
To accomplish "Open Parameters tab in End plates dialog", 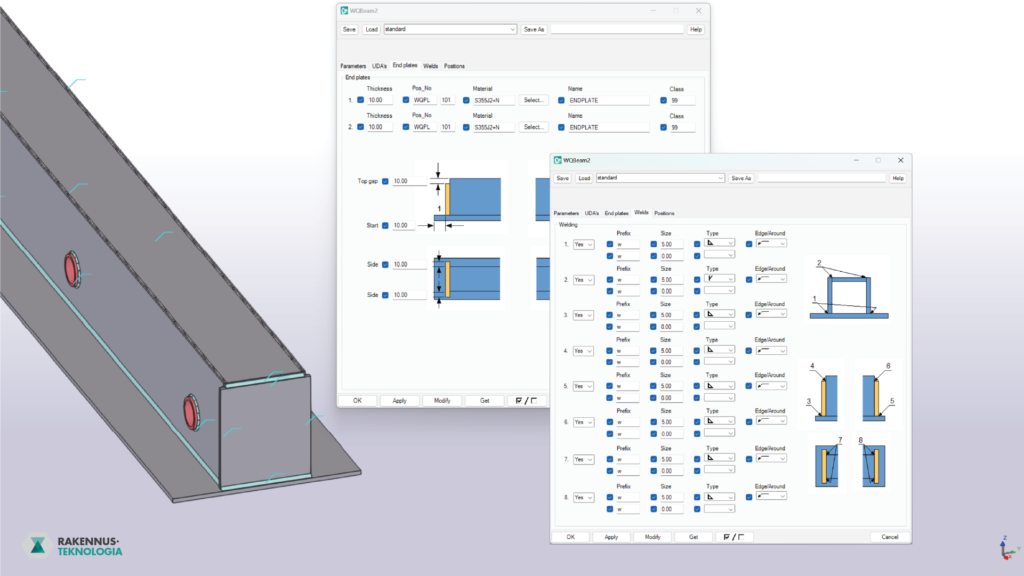I will [x=353, y=66].
